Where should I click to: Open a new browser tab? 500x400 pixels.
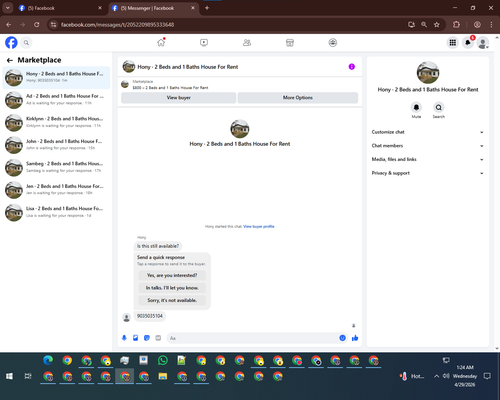click(x=207, y=8)
